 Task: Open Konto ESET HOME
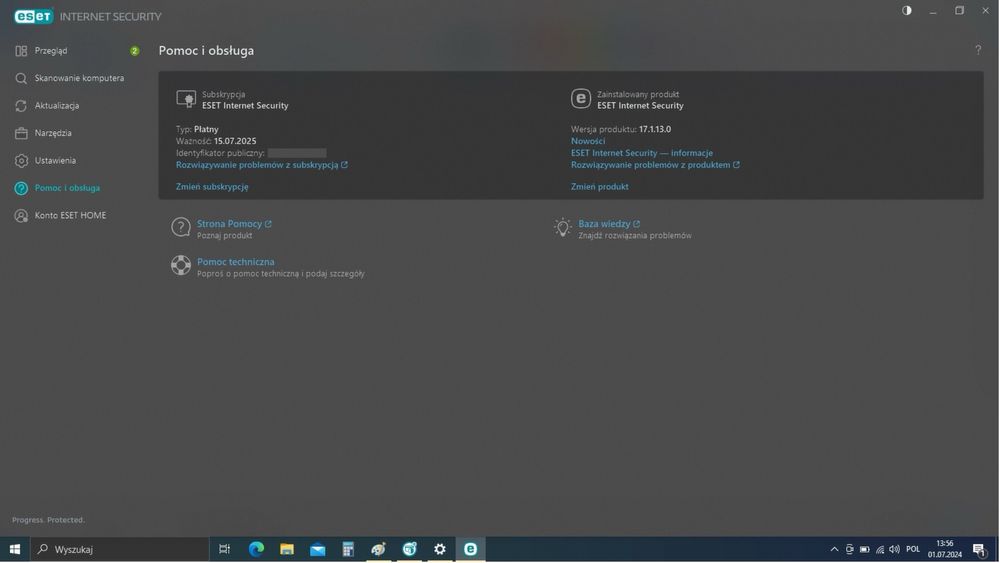[70, 216]
